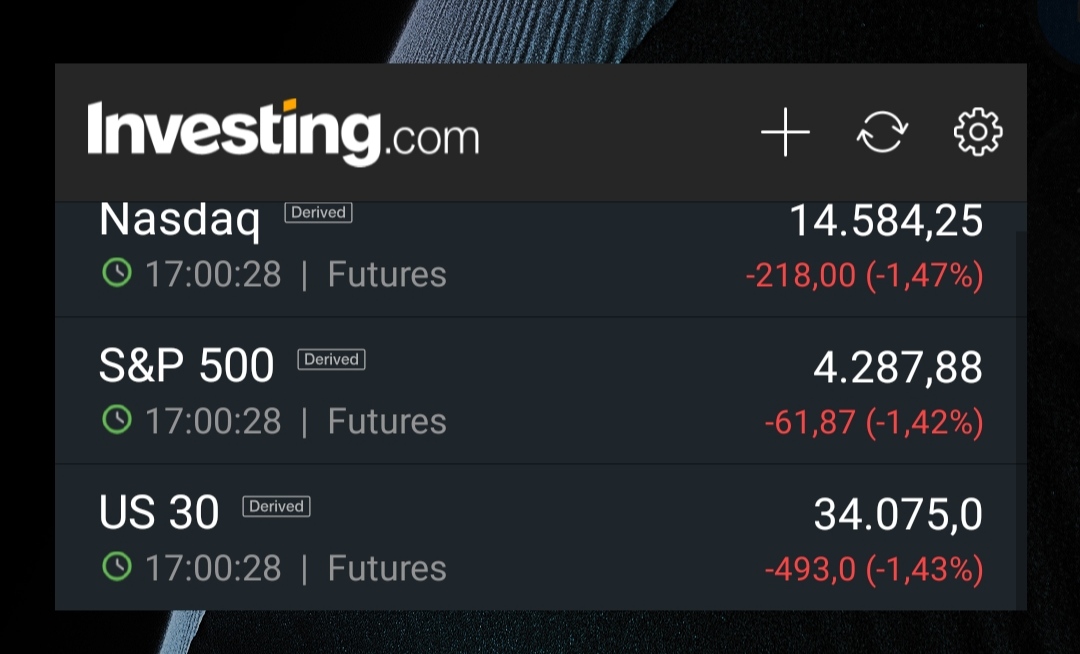Open the S&P 500 futures quote
Screen dimensions: 1080x654
186,367
